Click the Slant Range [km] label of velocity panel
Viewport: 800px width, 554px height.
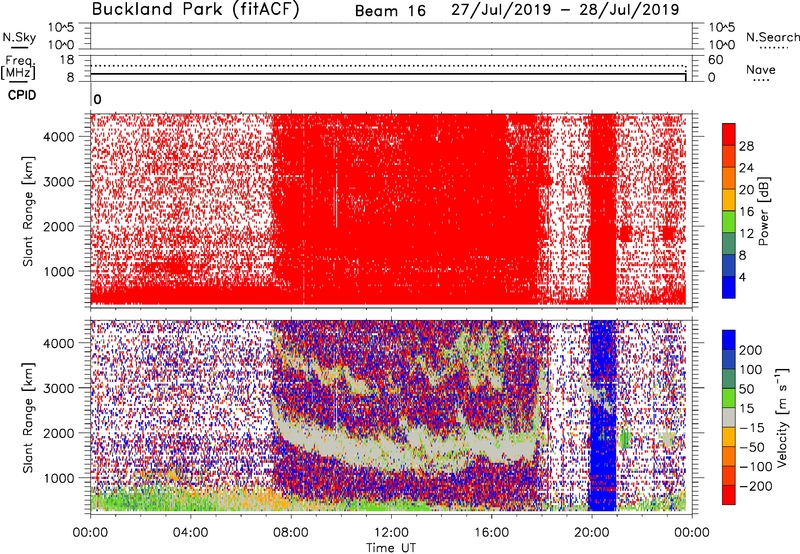pyautogui.click(x=28, y=418)
